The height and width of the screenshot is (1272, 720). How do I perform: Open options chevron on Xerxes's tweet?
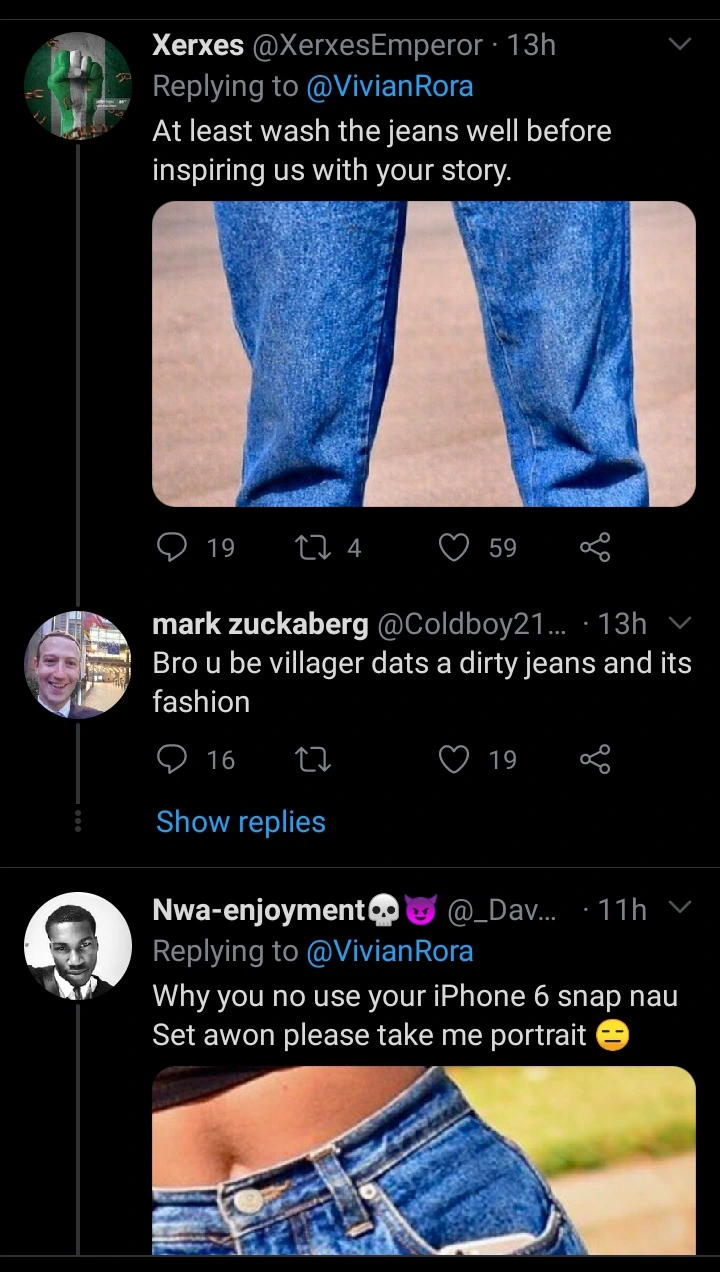point(679,45)
